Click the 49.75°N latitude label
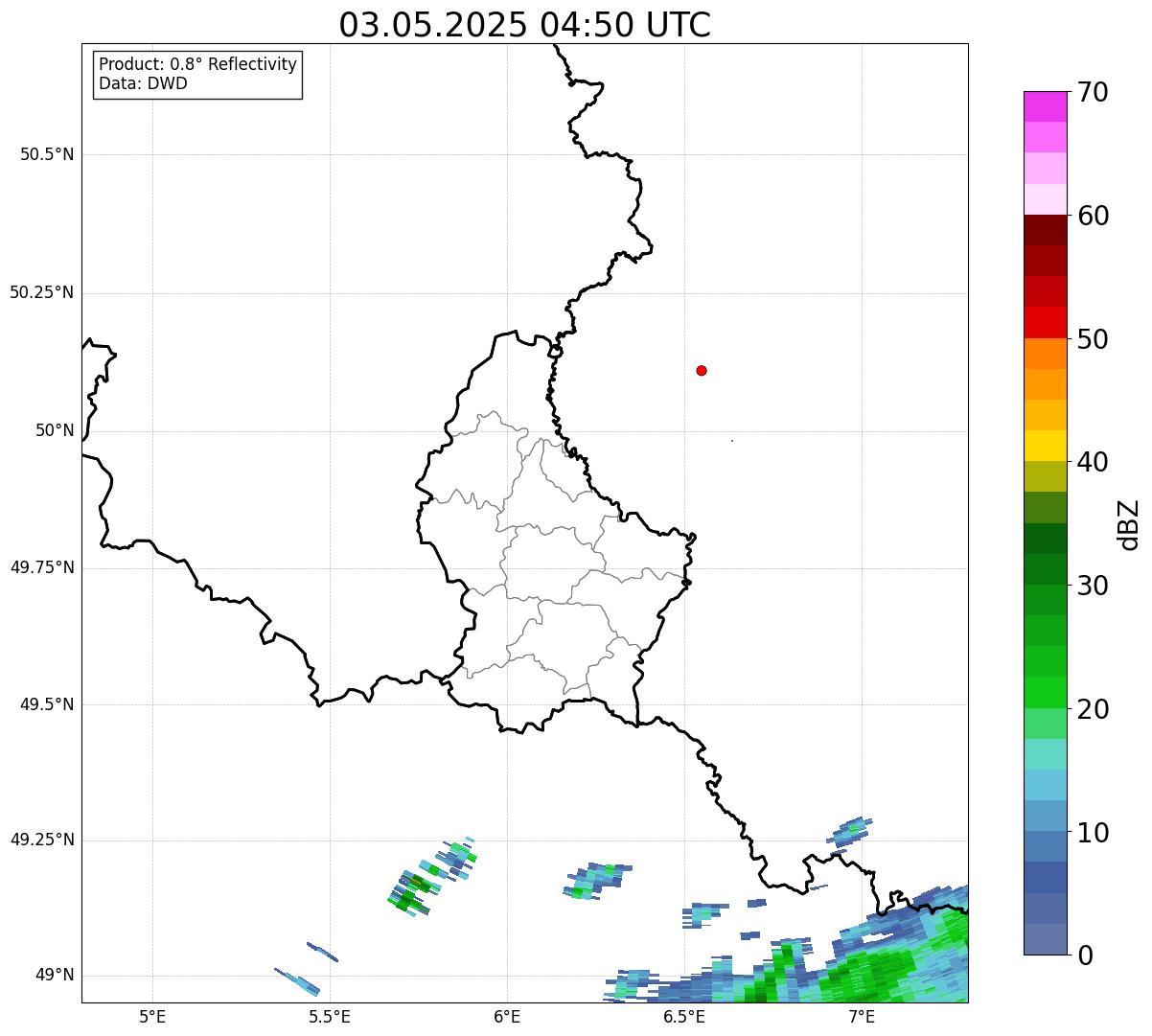The image size is (1152, 1036). [x=42, y=567]
